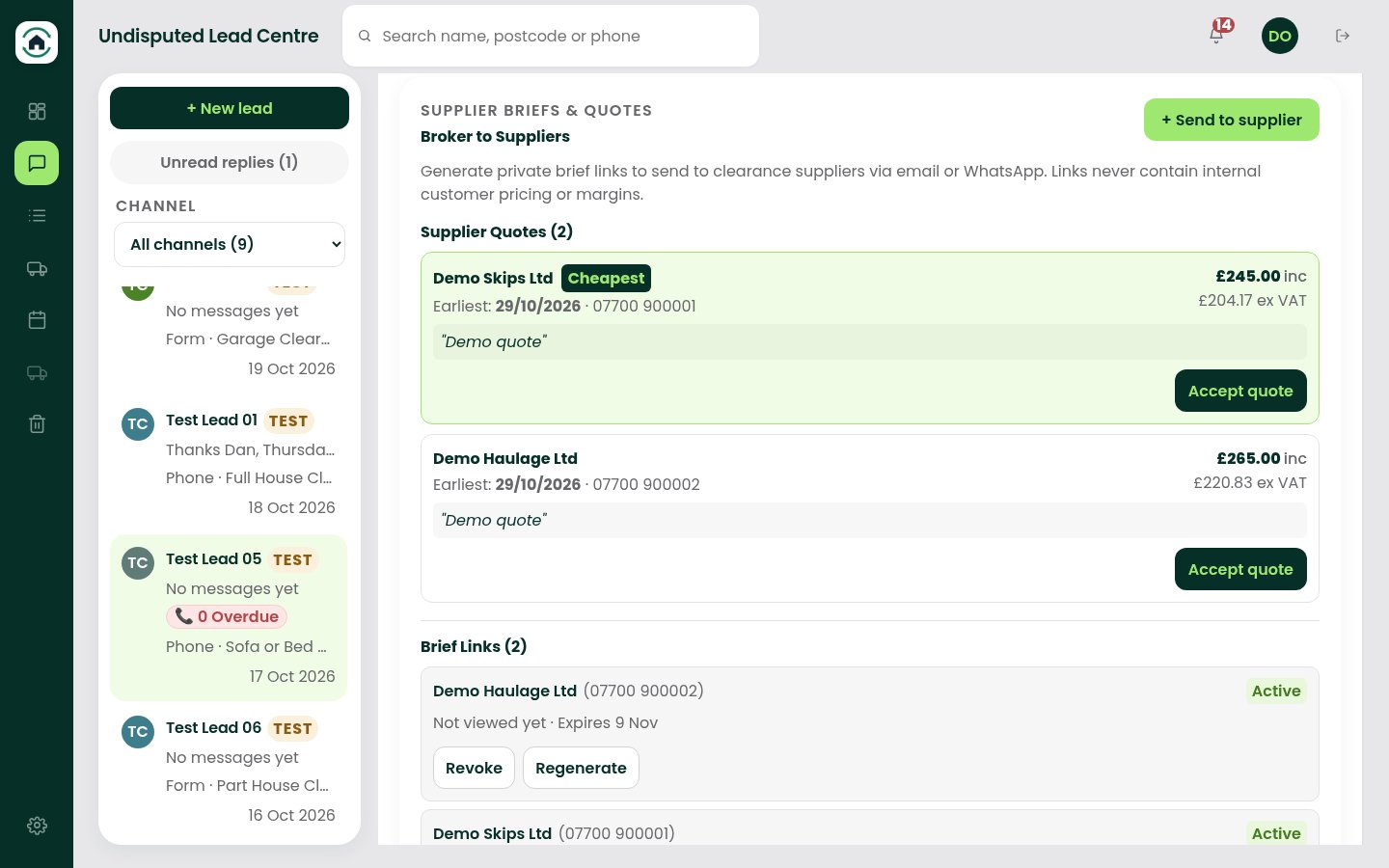Open Test Lead 01 conversation
Viewport: 1389px width, 868px height.
[229, 464]
